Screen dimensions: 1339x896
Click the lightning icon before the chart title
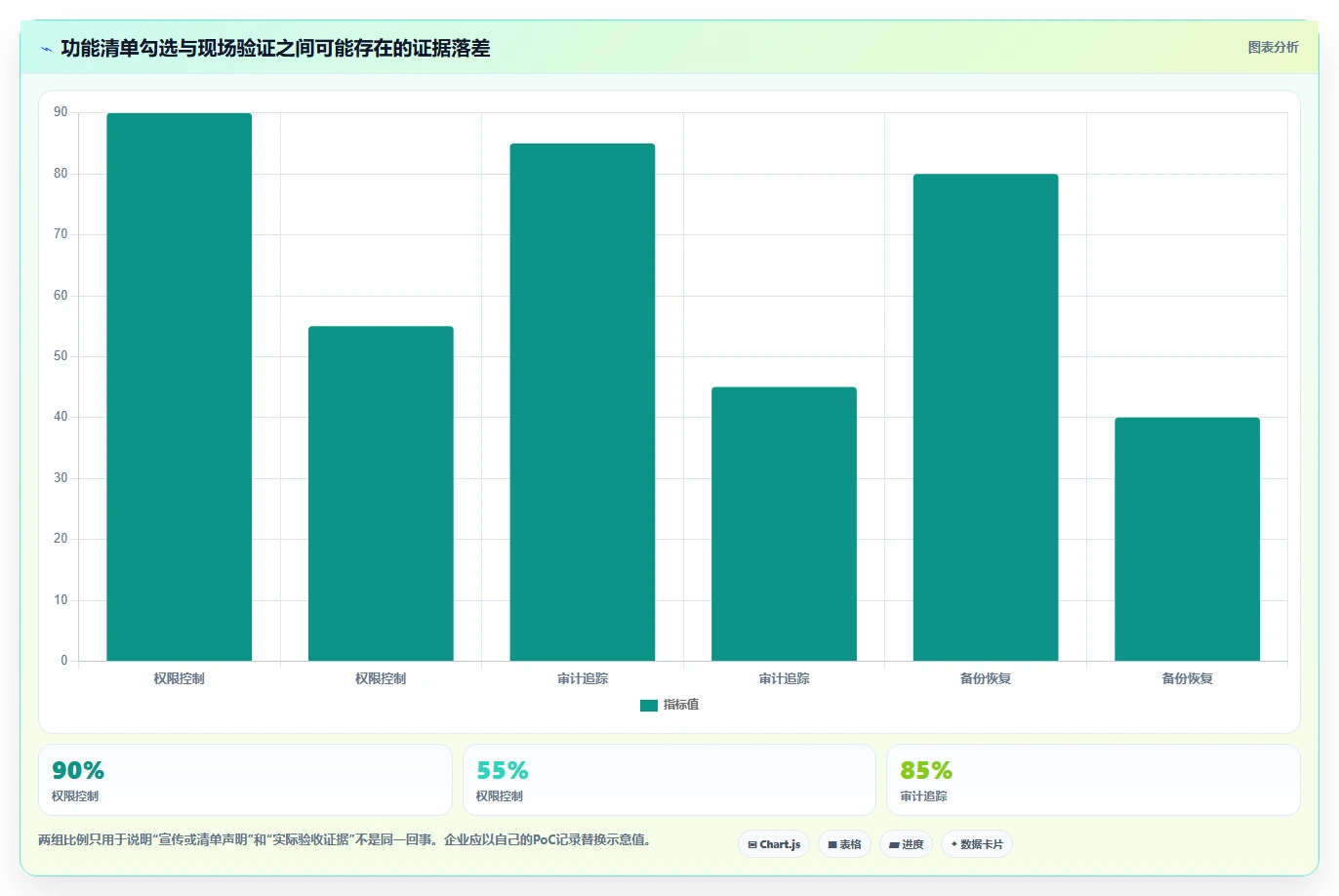46,49
